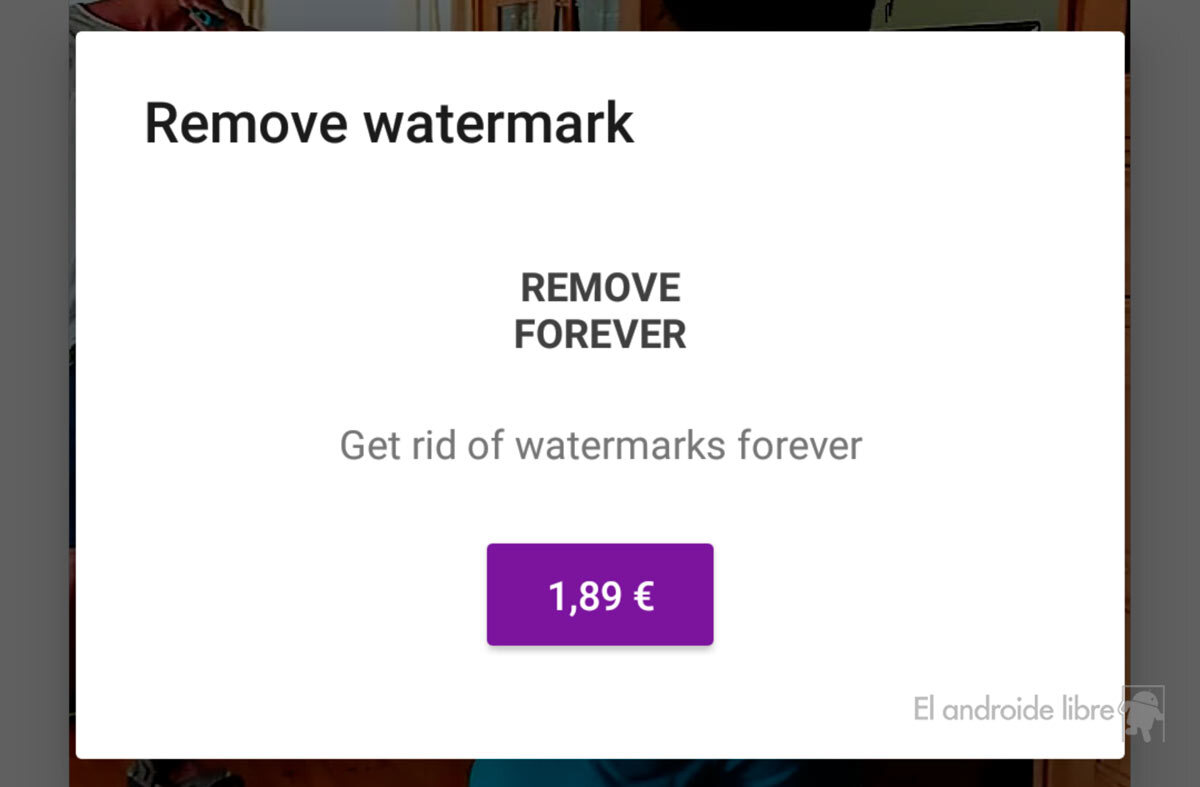Click the word libre in the watermark
1200x787 pixels.
click(x=1088, y=709)
